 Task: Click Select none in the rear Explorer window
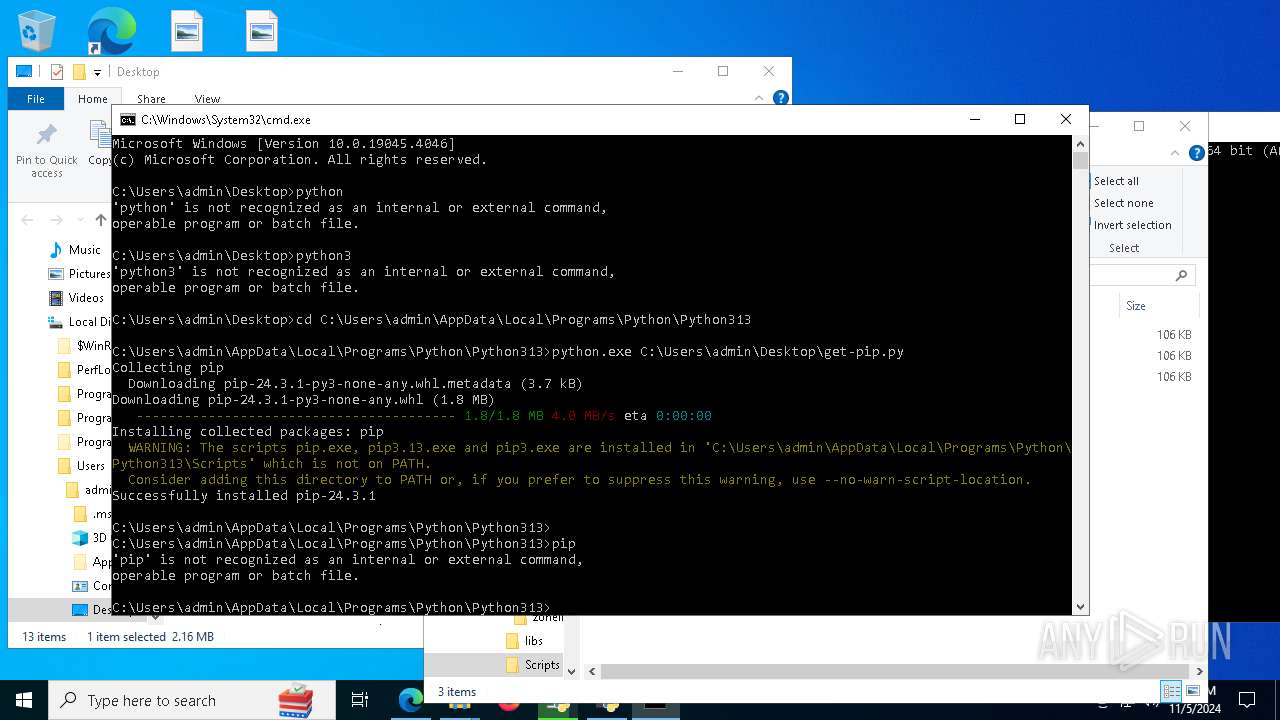tap(1122, 203)
